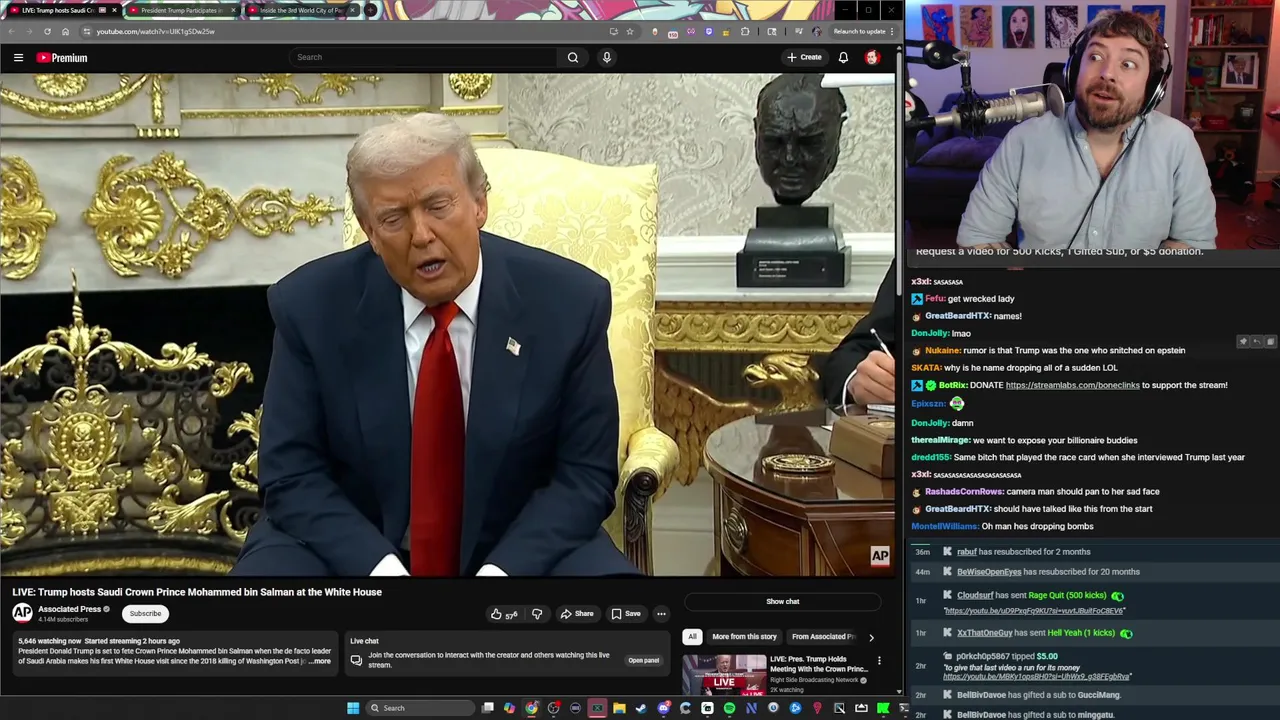Open Cloudsurf's youtu.be video link
The image size is (1280, 720).
click(1034, 611)
